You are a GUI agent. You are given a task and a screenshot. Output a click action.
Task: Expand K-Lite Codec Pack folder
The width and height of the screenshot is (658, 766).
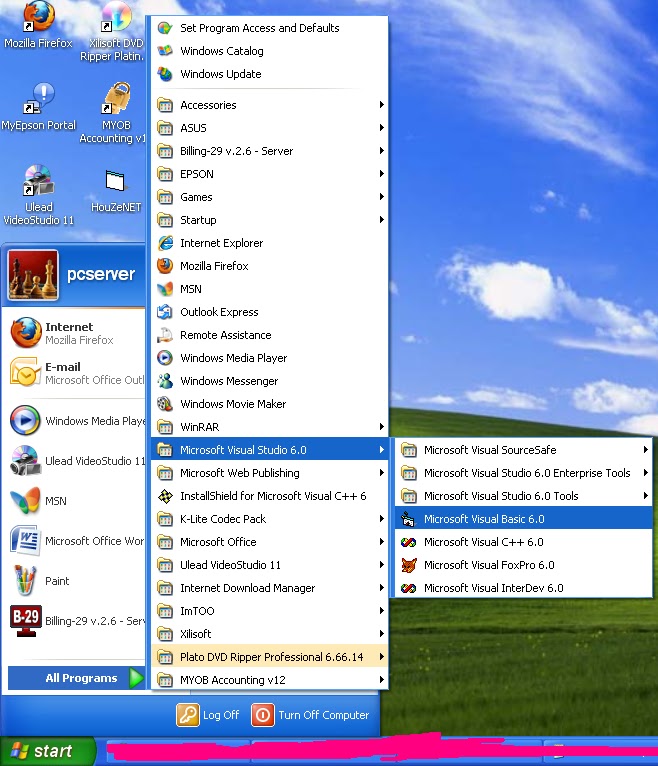[270, 519]
